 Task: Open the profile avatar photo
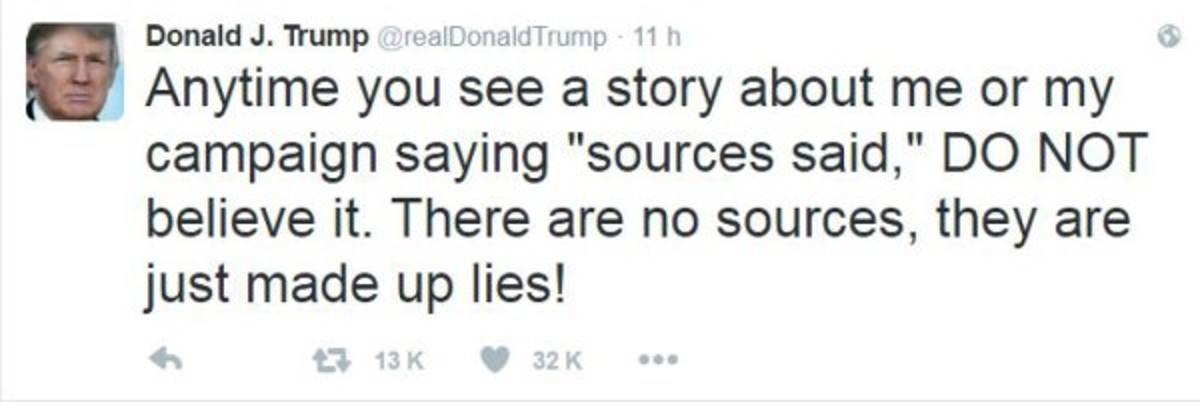tap(75, 72)
